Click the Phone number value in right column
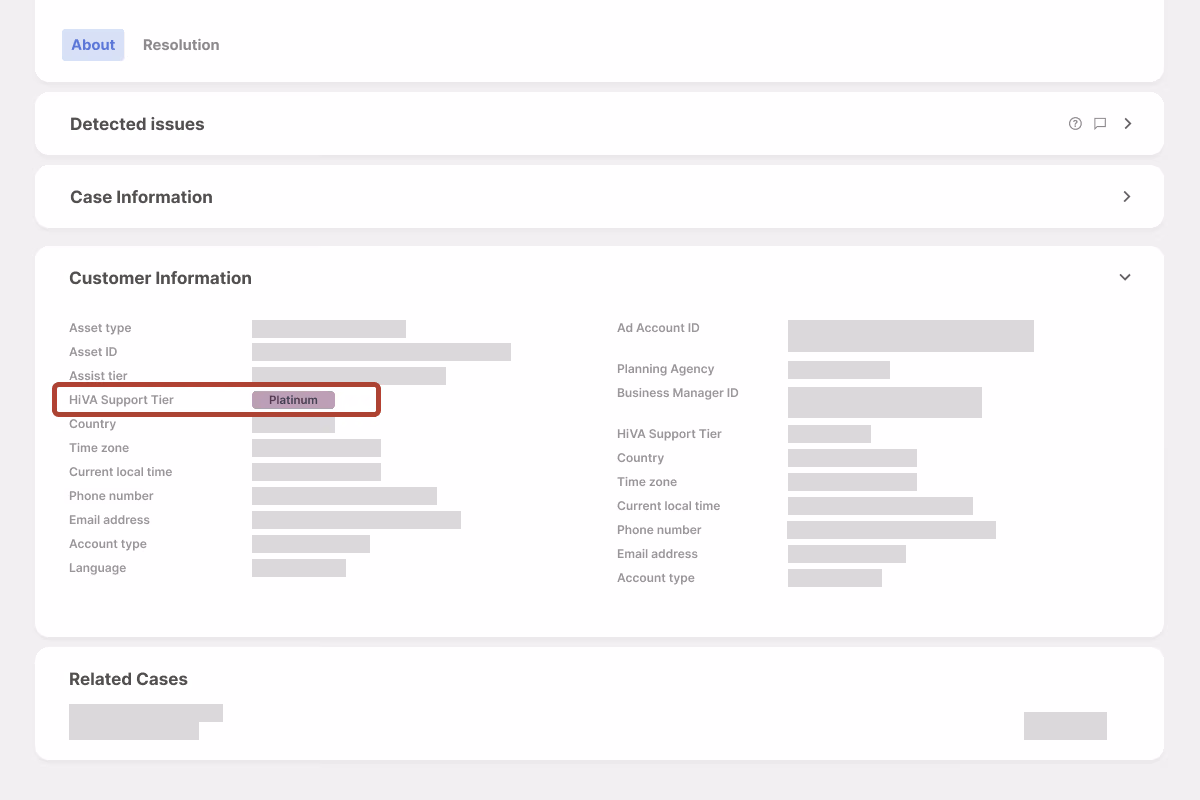1200x800 pixels. point(891,529)
